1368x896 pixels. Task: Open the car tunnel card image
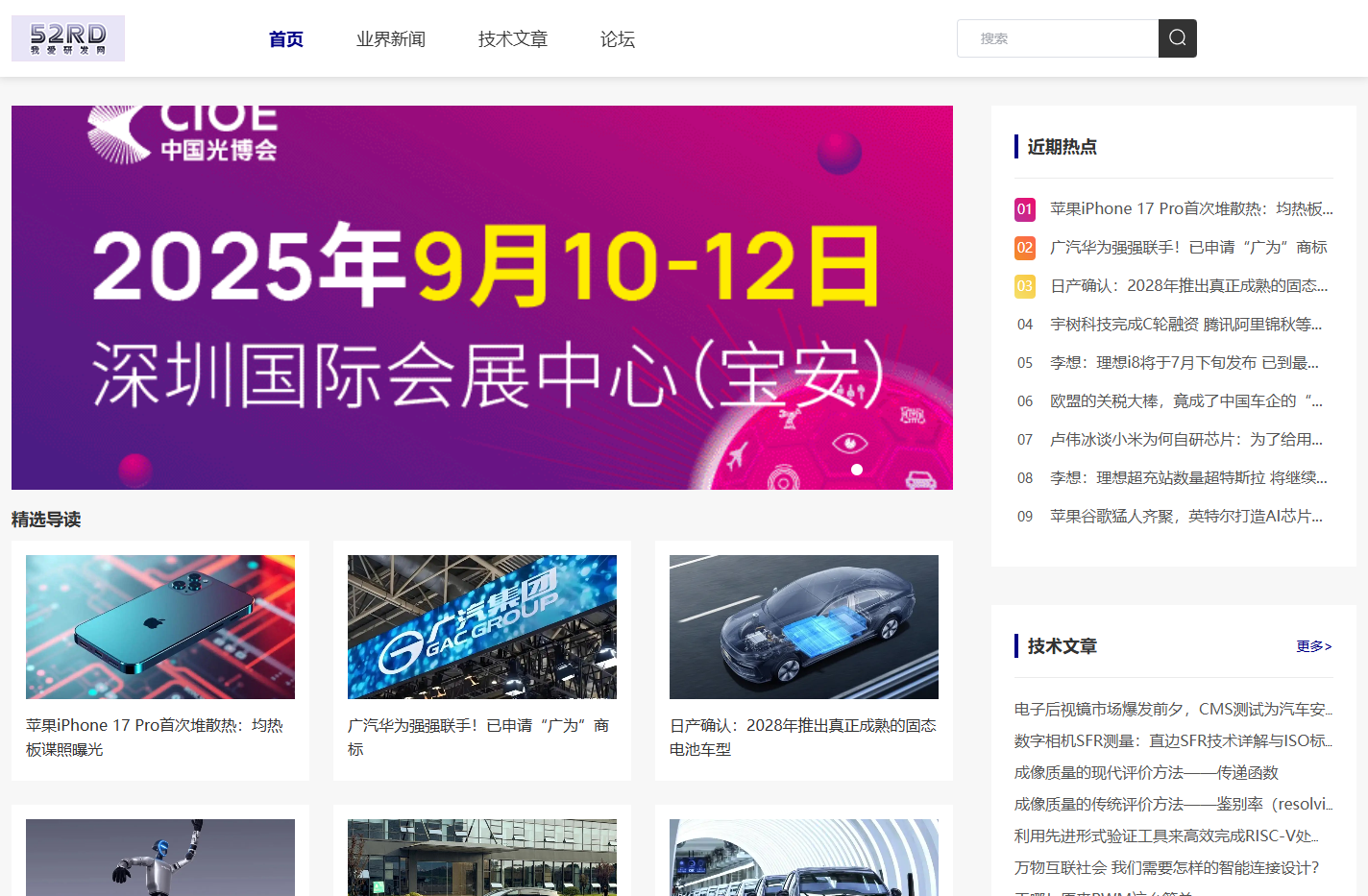tap(804, 858)
